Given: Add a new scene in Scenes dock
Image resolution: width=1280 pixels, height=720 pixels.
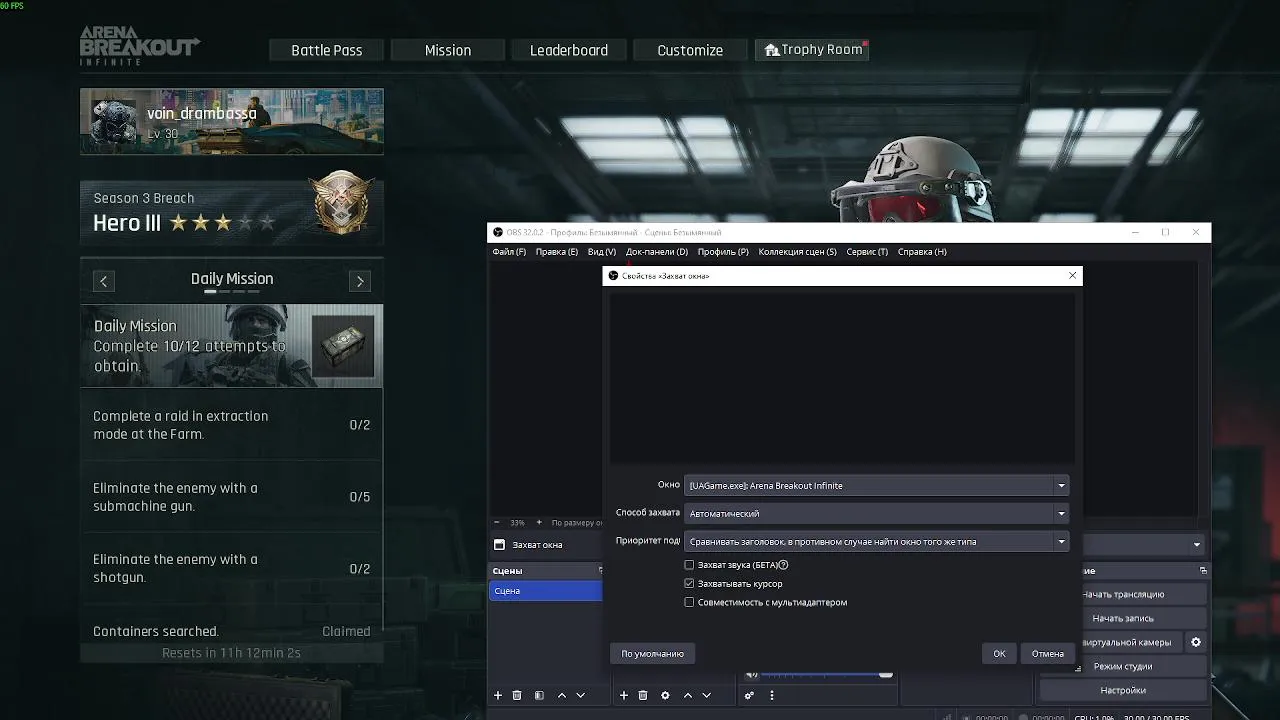Looking at the screenshot, I should click(x=498, y=695).
